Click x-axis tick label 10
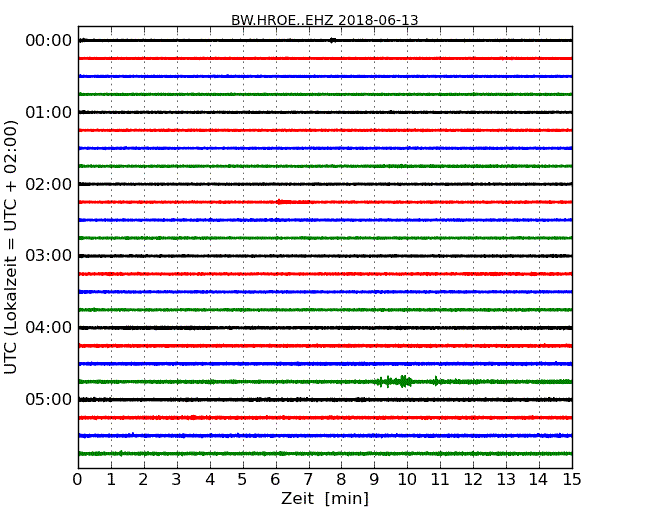Viewport: 650px width, 520px height. tap(407, 480)
